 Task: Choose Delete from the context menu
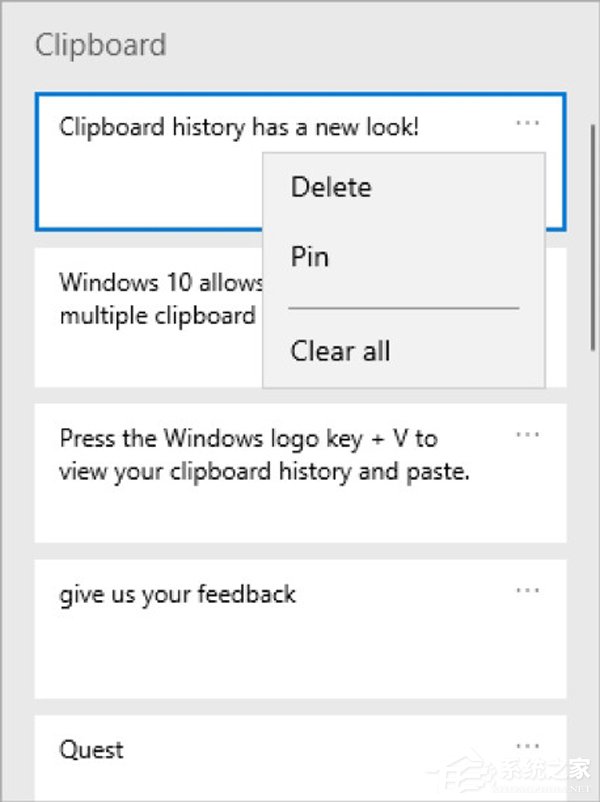click(x=331, y=187)
